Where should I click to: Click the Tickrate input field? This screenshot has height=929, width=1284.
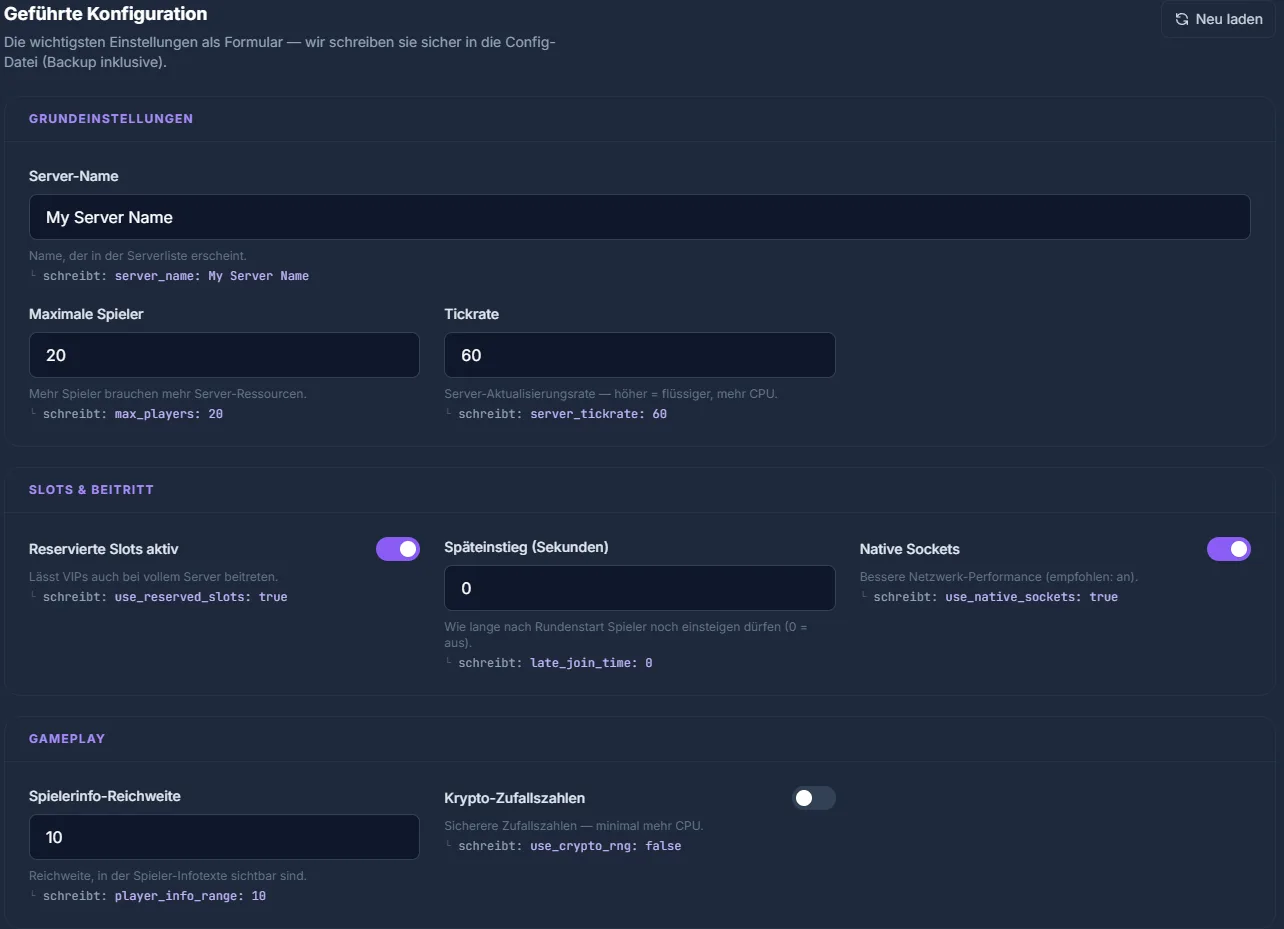pos(639,355)
